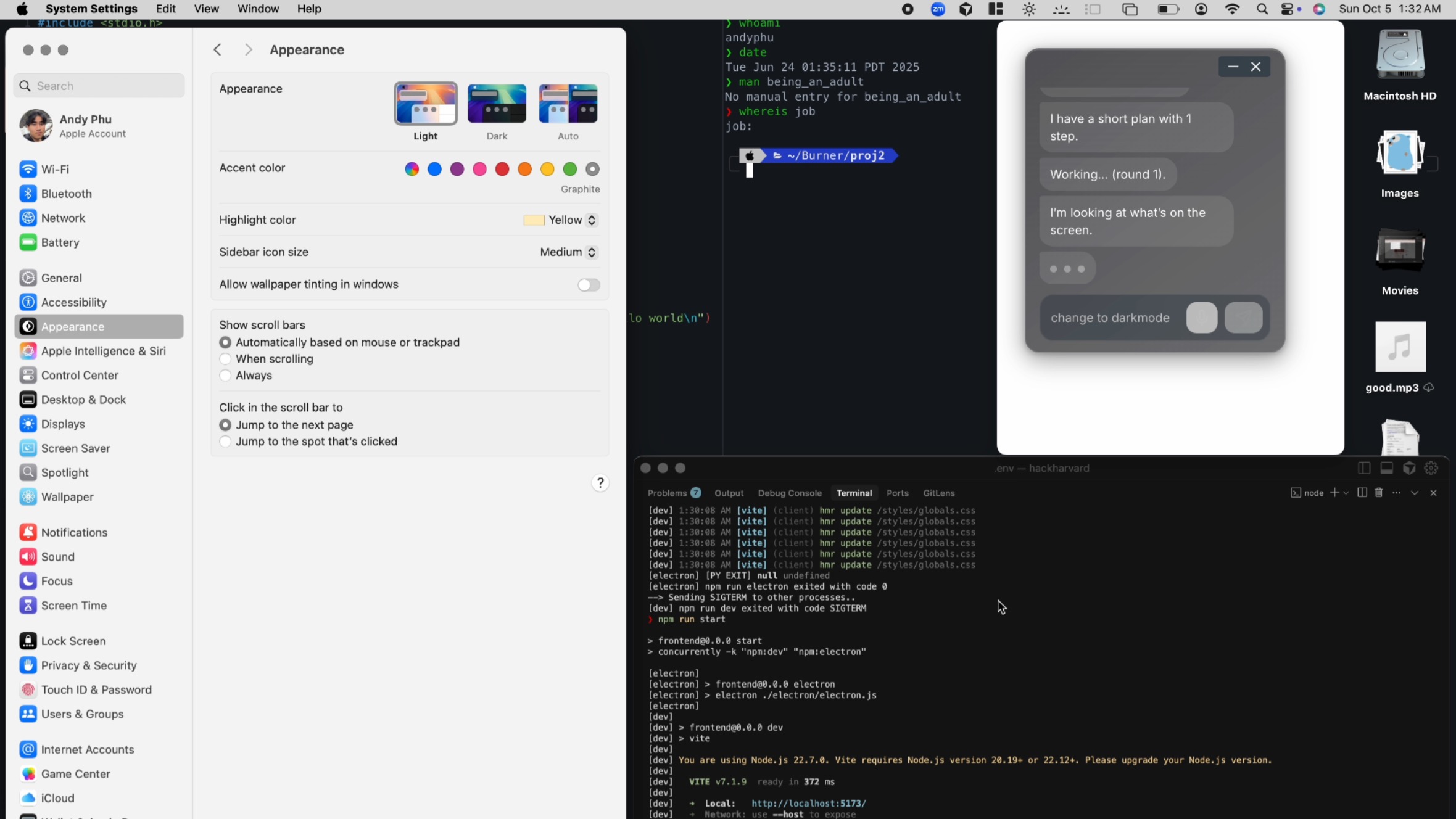1456x819 pixels.
Task: Switch to the Debug Console tab
Action: 789,493
